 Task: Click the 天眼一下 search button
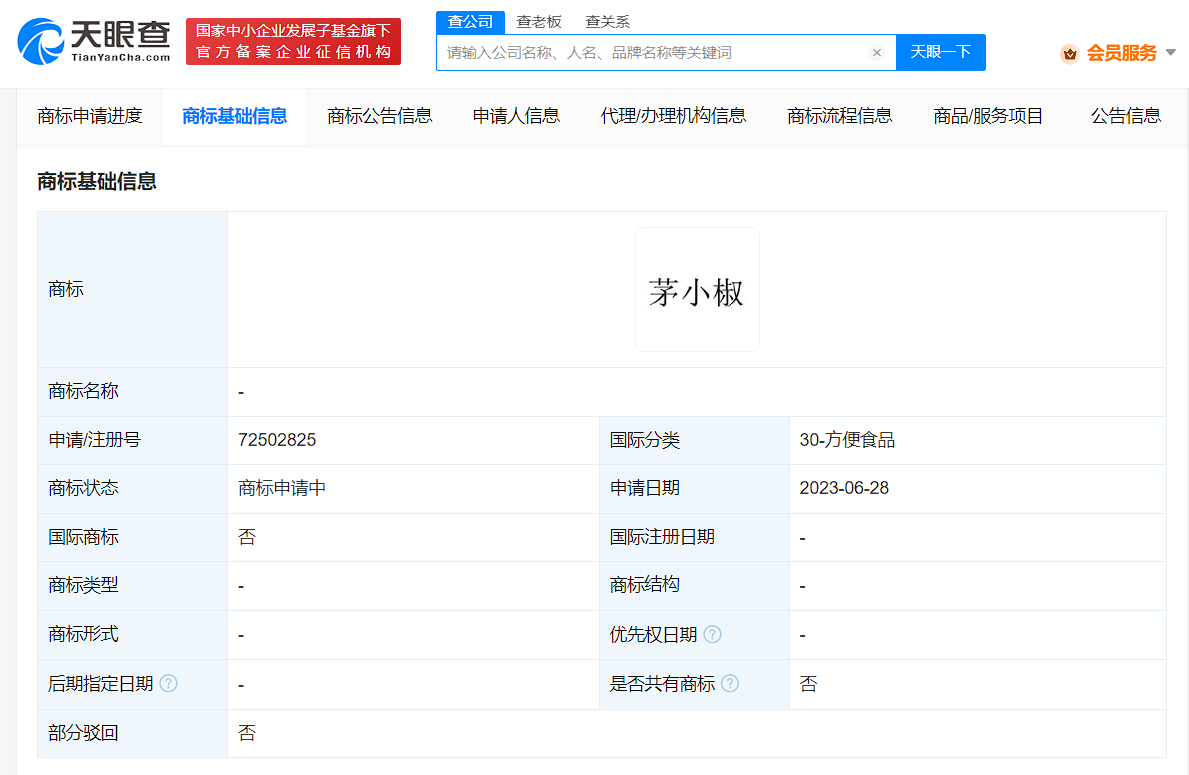coord(940,52)
